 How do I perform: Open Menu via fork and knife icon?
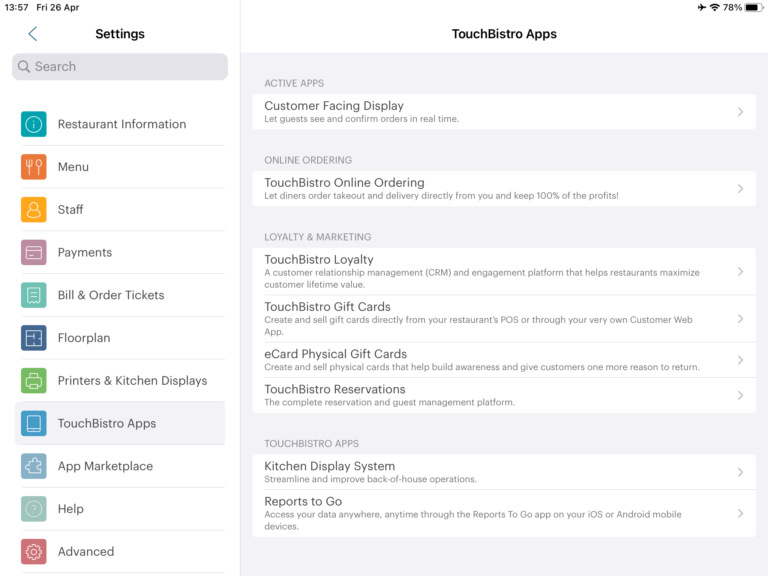[34, 167]
